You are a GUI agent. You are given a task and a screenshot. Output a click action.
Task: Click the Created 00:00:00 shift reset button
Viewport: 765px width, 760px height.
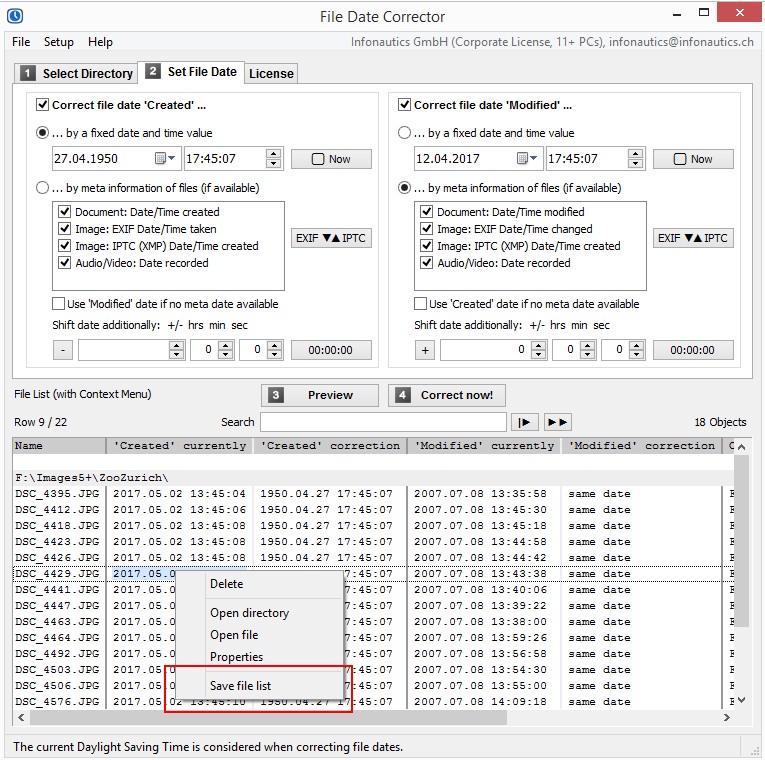(331, 350)
